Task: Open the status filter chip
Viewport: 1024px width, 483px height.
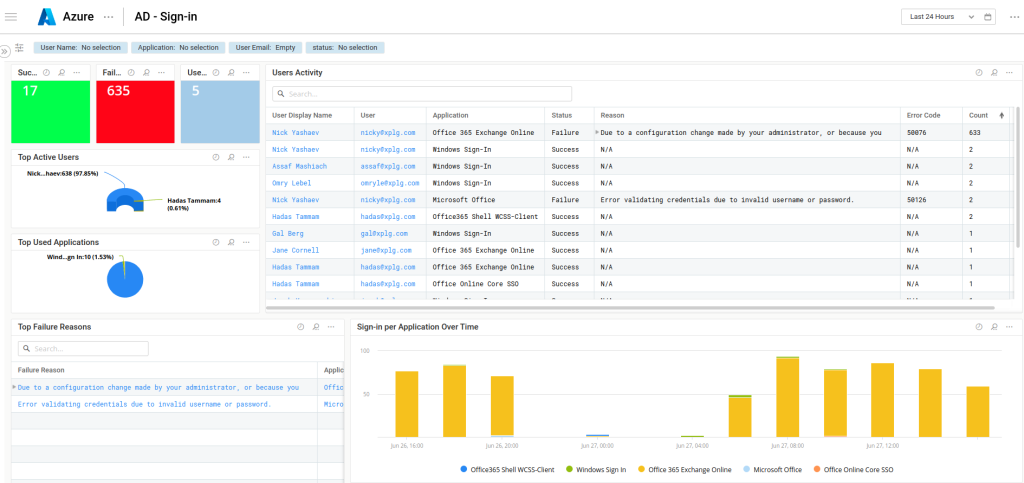Action: [x=345, y=48]
